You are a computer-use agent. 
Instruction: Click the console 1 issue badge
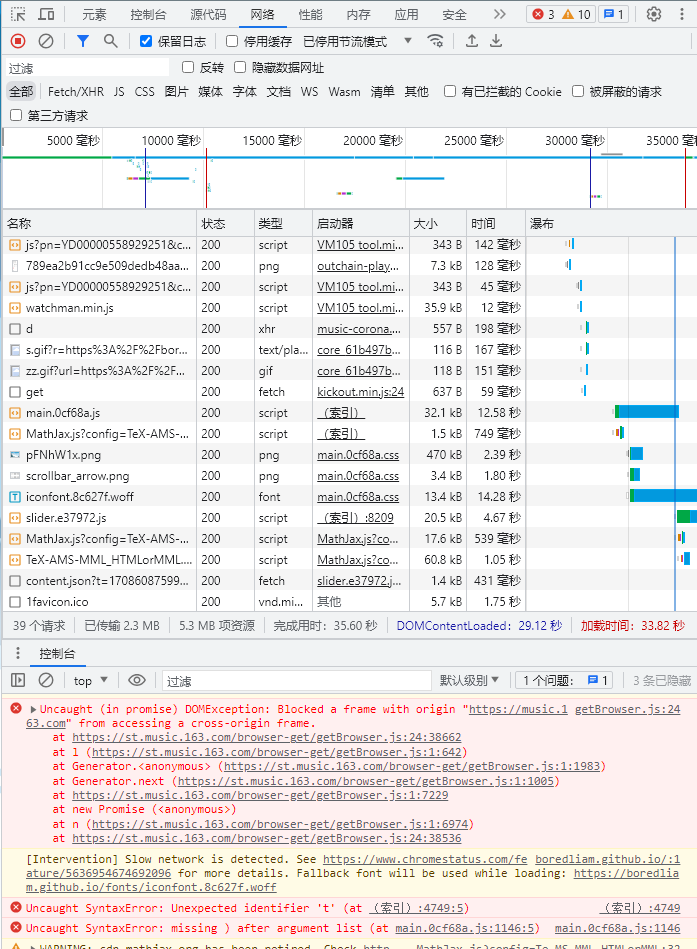click(x=564, y=680)
